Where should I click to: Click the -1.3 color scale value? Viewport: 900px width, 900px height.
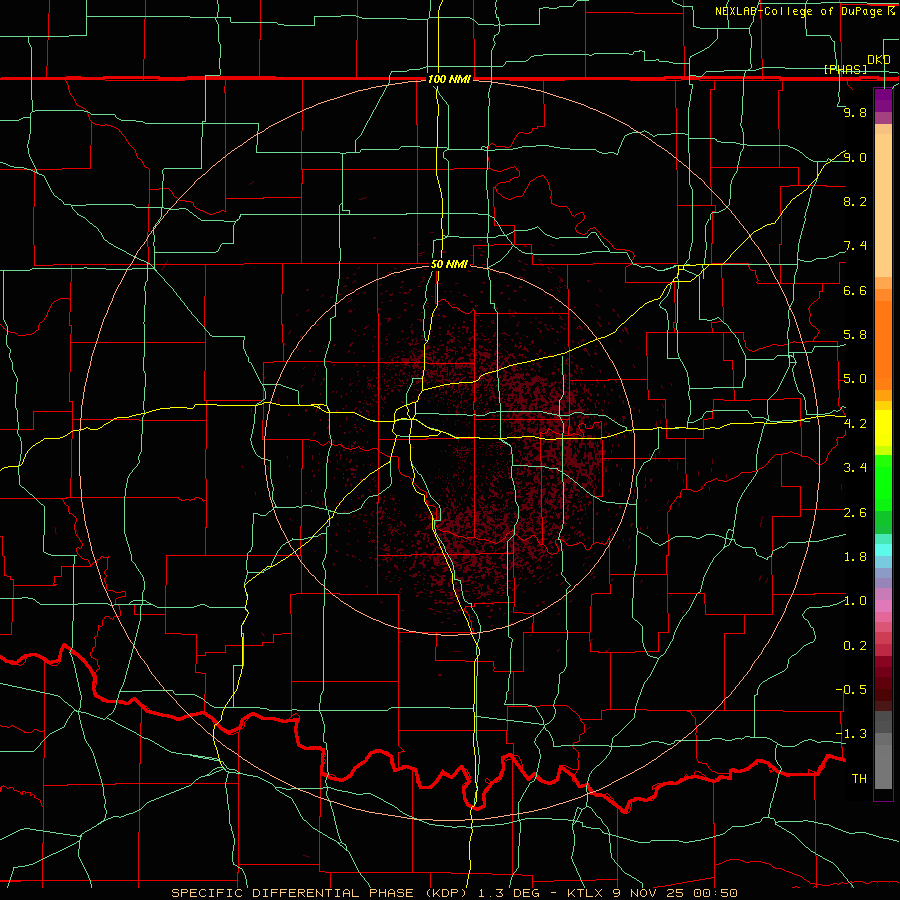[x=851, y=734]
